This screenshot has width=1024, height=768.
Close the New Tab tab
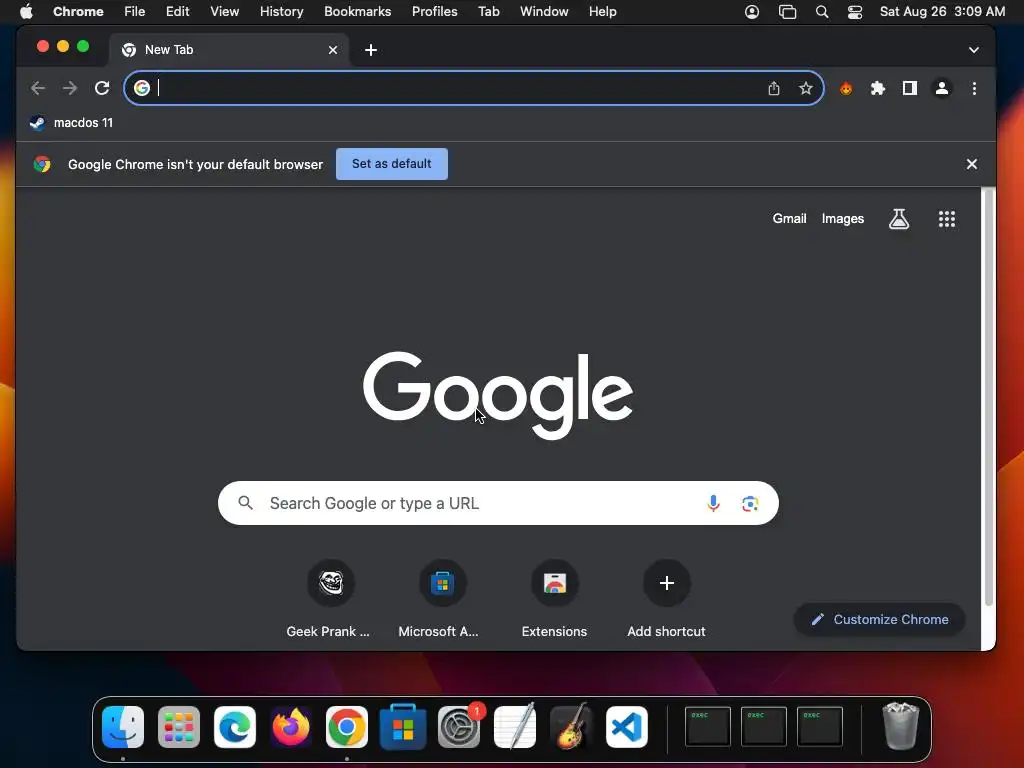(x=333, y=50)
